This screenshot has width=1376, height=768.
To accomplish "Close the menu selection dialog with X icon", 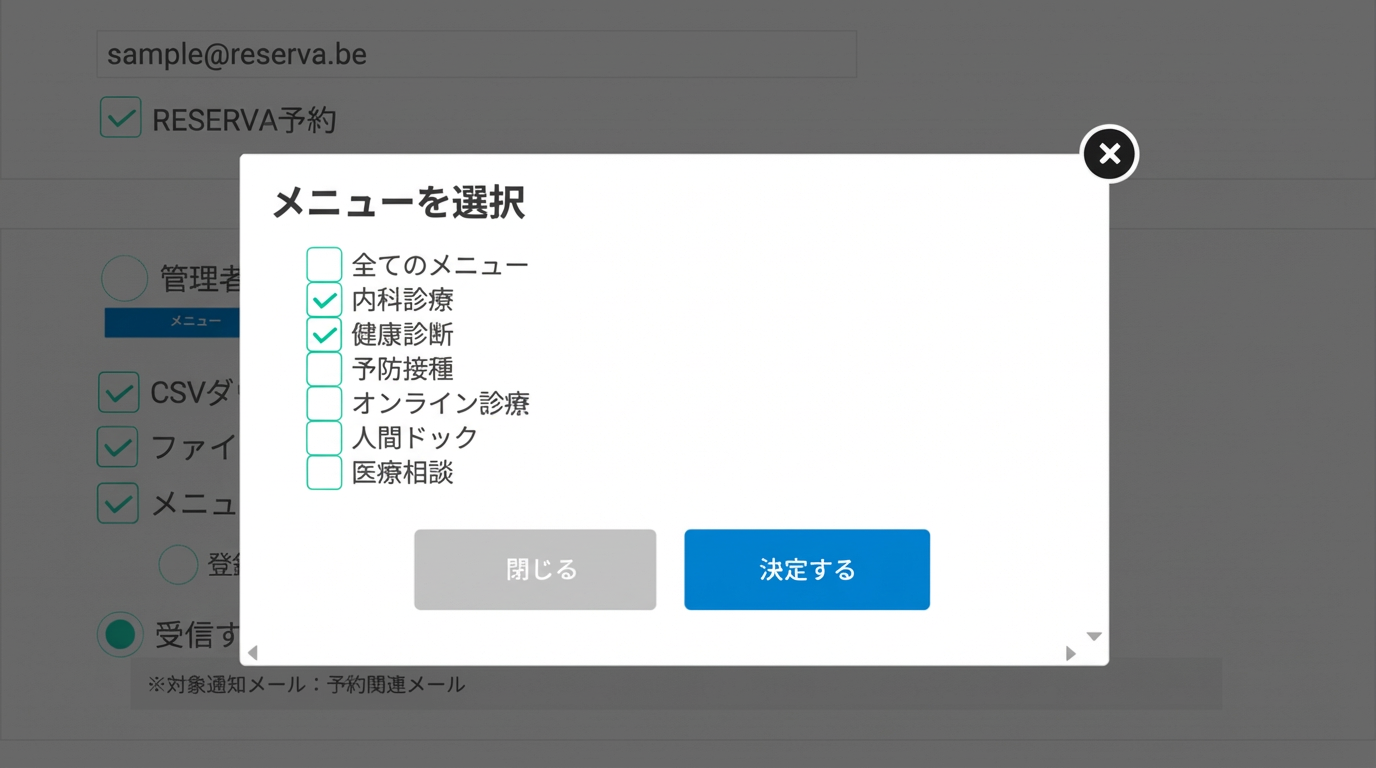I will tap(1109, 154).
